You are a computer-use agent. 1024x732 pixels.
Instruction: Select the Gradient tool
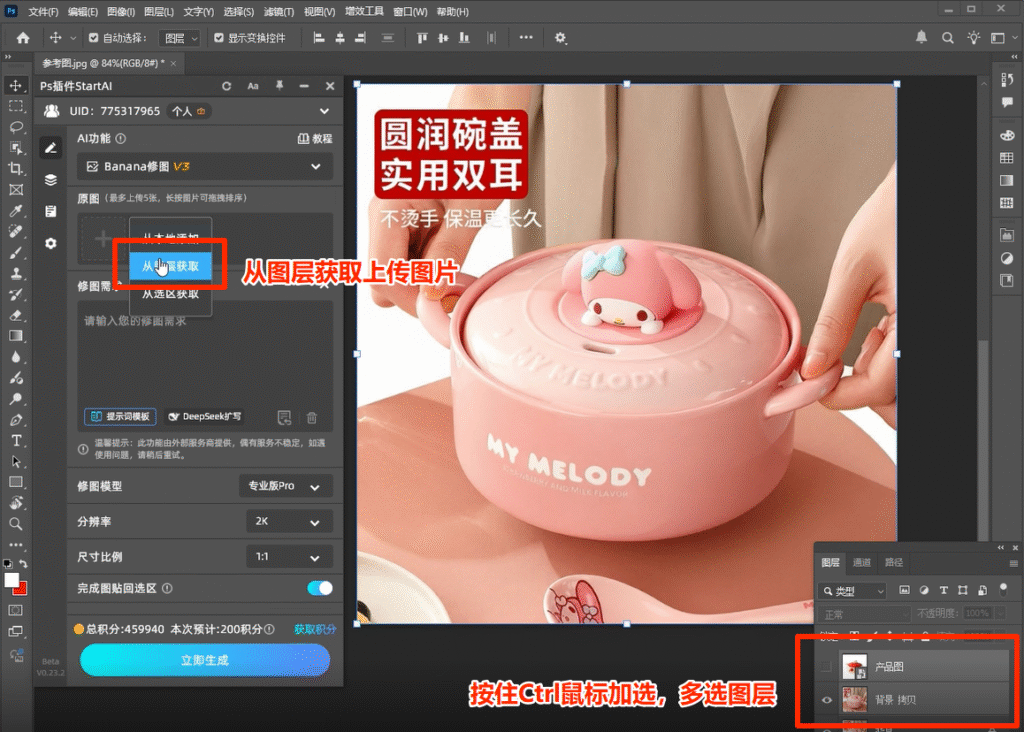pyautogui.click(x=16, y=336)
